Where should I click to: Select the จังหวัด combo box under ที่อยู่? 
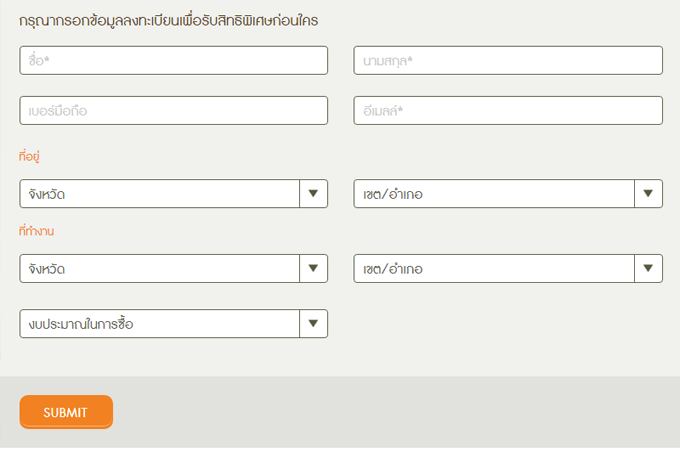tap(160, 193)
